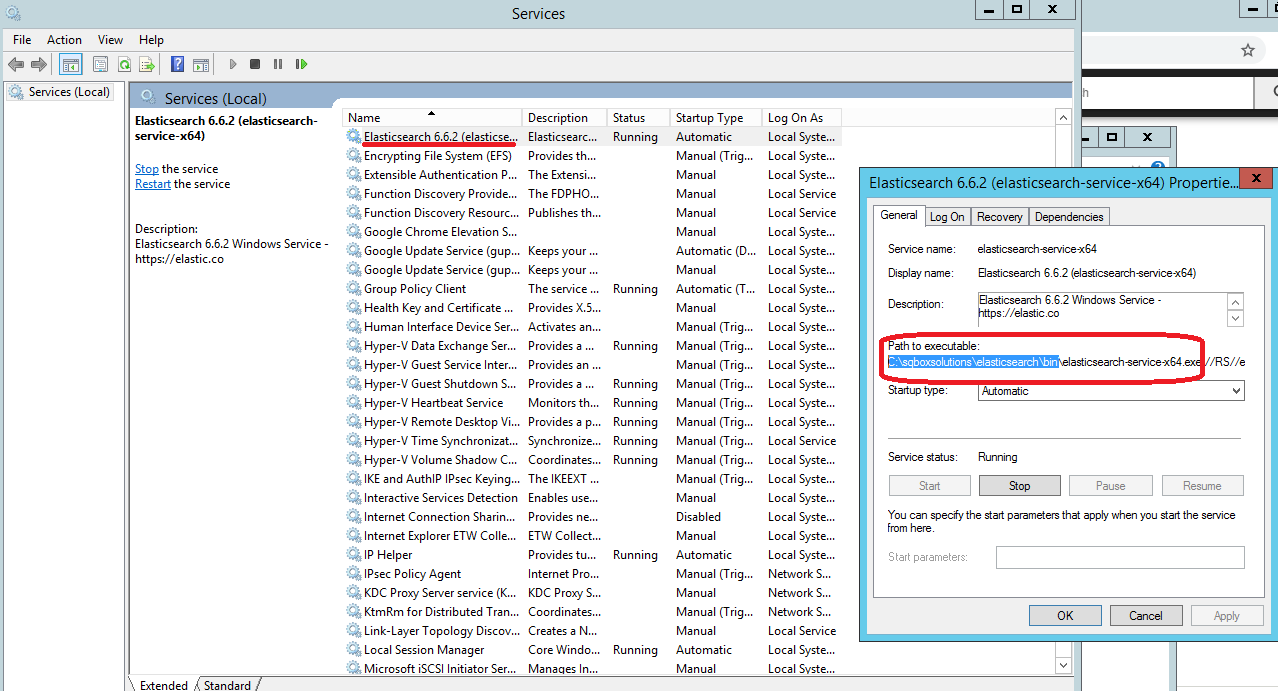Select the Microsoft iSCSI Initiator Service row
The image size is (1278, 691).
pos(593,668)
